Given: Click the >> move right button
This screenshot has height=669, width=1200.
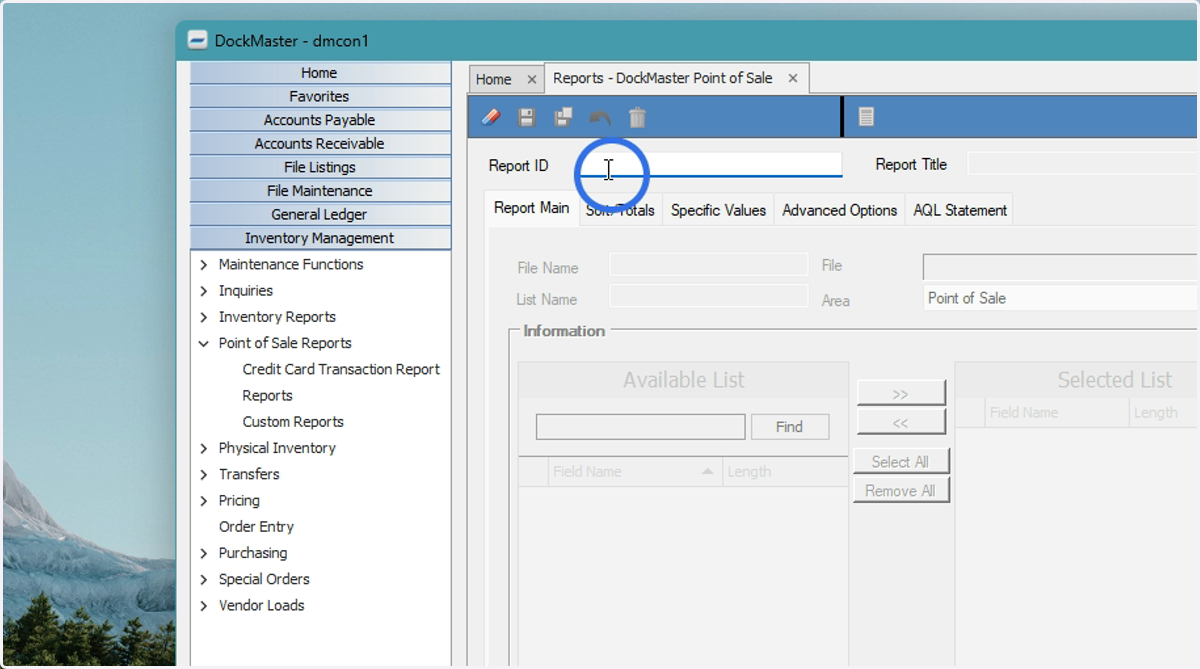Looking at the screenshot, I should click(900, 393).
